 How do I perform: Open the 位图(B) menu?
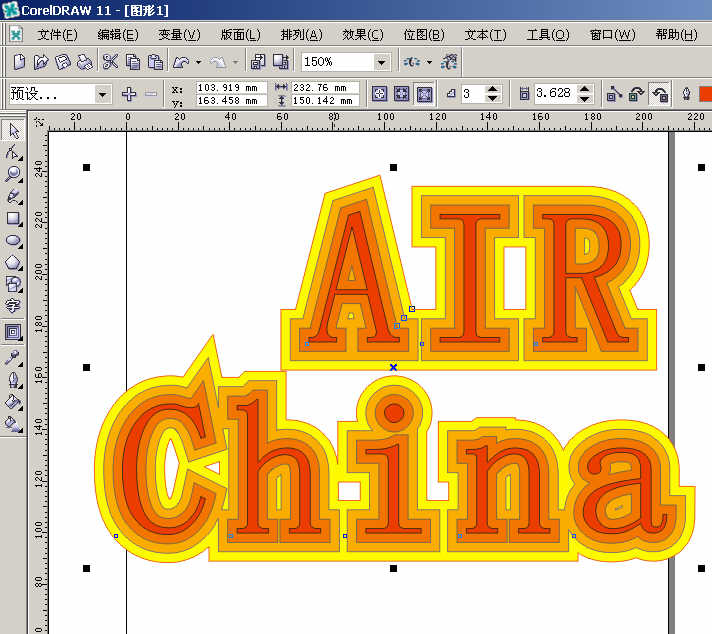pyautogui.click(x=424, y=35)
